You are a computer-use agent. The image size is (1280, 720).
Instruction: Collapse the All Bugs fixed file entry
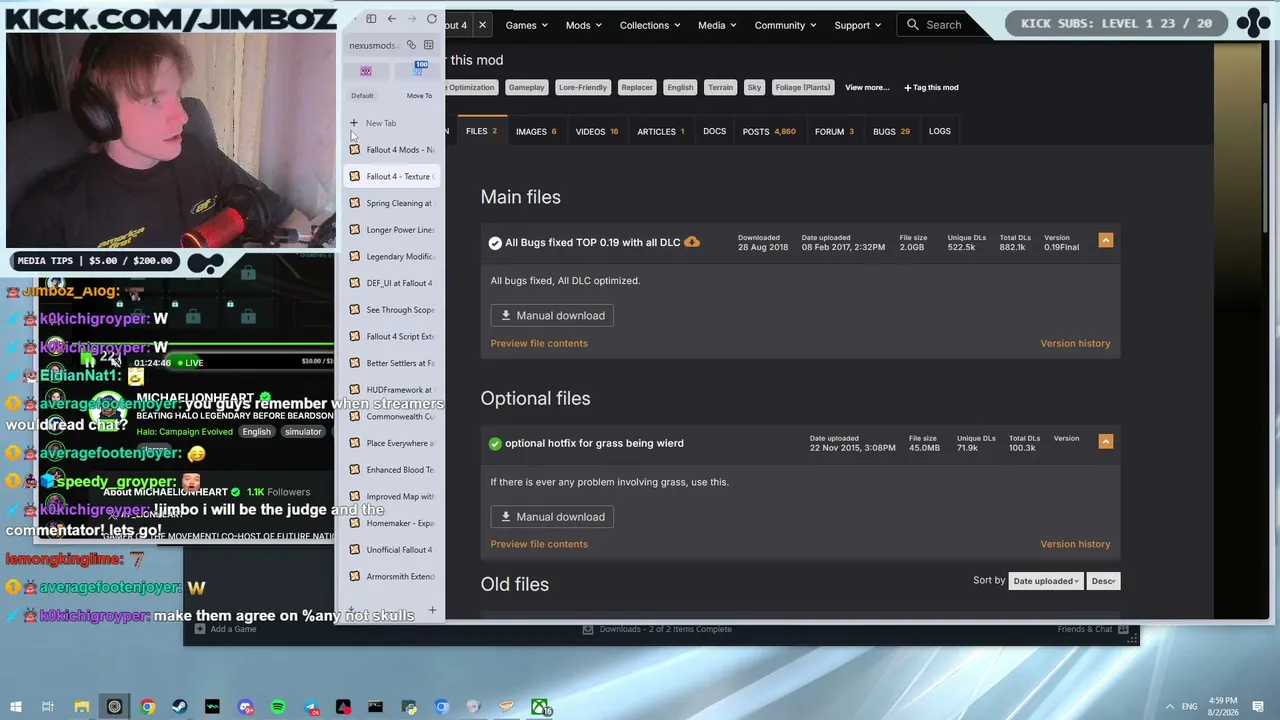coord(1106,241)
